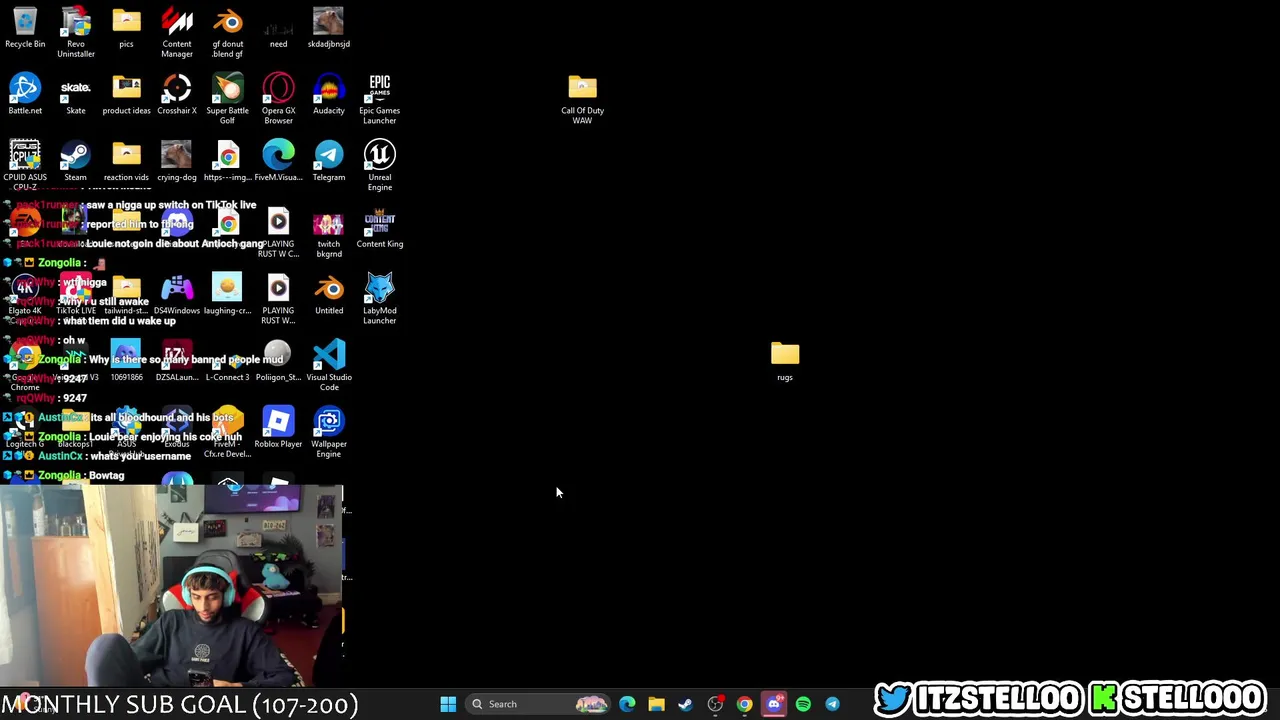Select the Untitled Blender file

click(329, 294)
